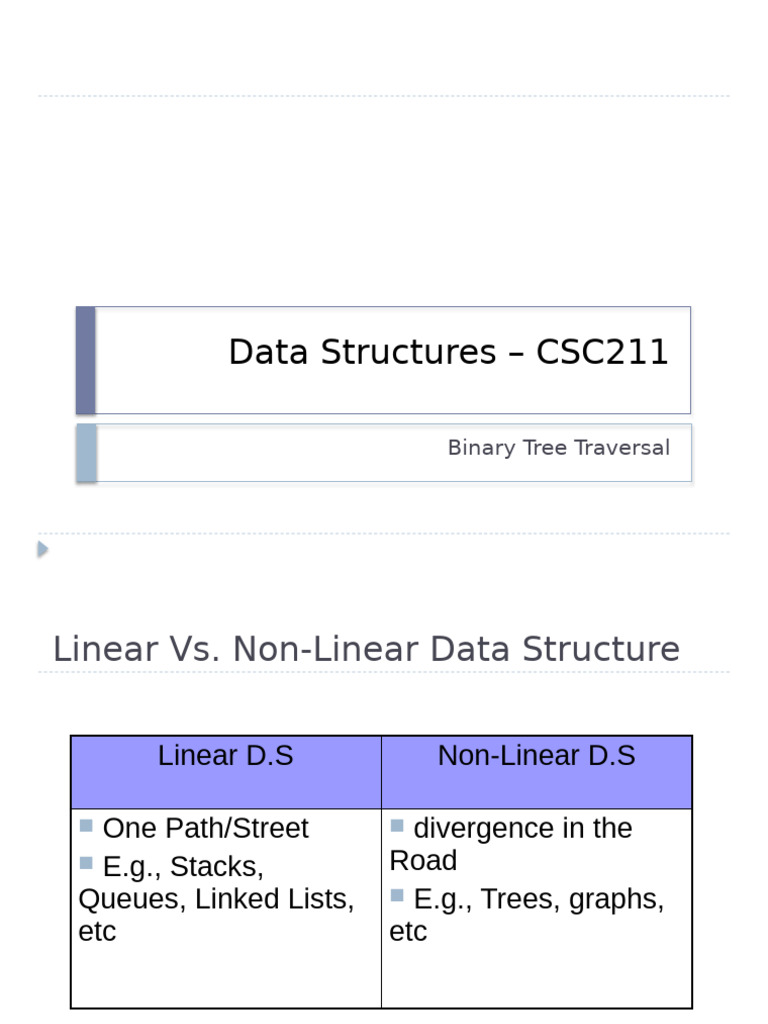The height and width of the screenshot is (1024, 768).
Task: Click the Queues, Linked Lists text line
Action: point(216,899)
